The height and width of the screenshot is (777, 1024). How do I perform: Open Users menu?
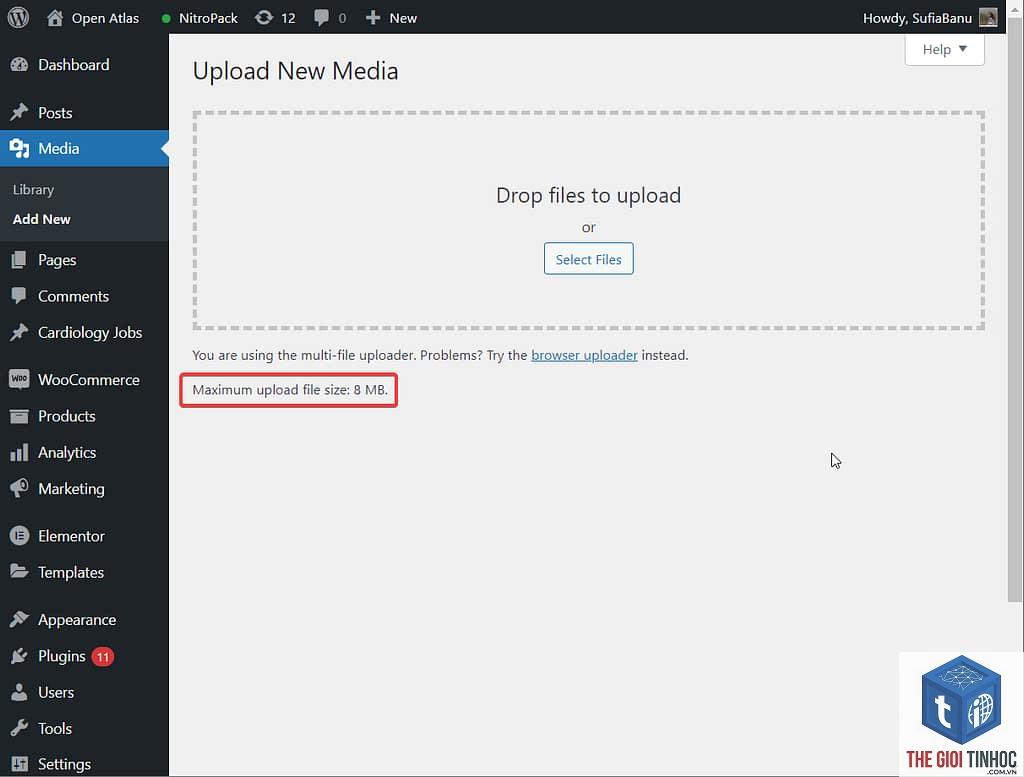click(x=56, y=692)
